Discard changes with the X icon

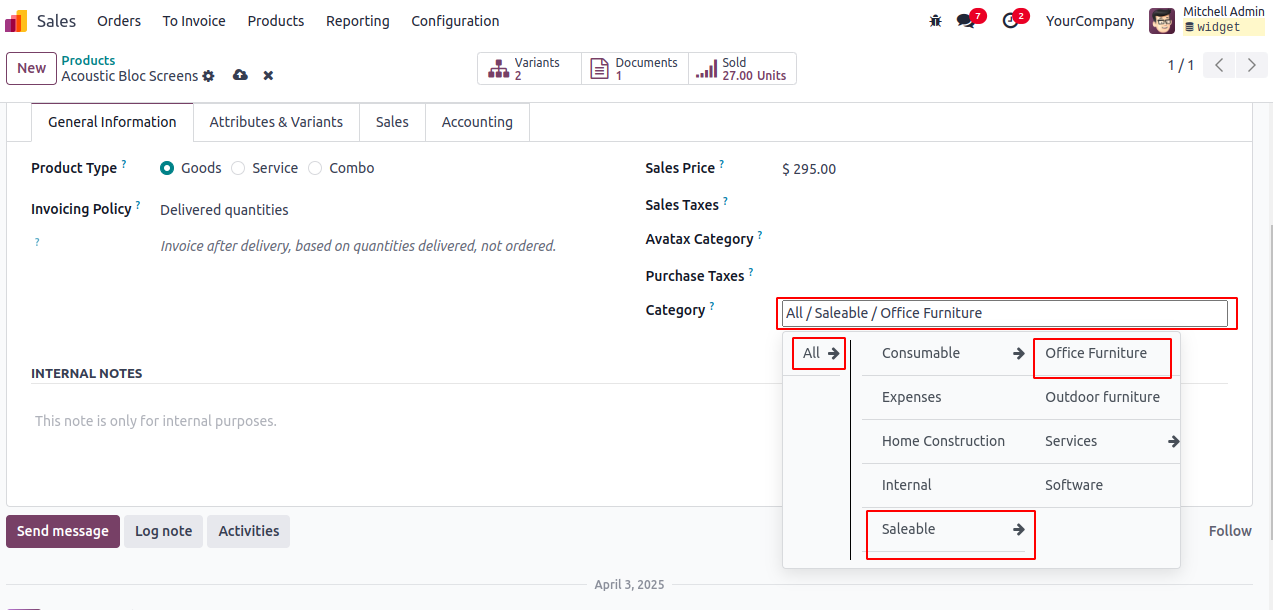click(x=268, y=76)
